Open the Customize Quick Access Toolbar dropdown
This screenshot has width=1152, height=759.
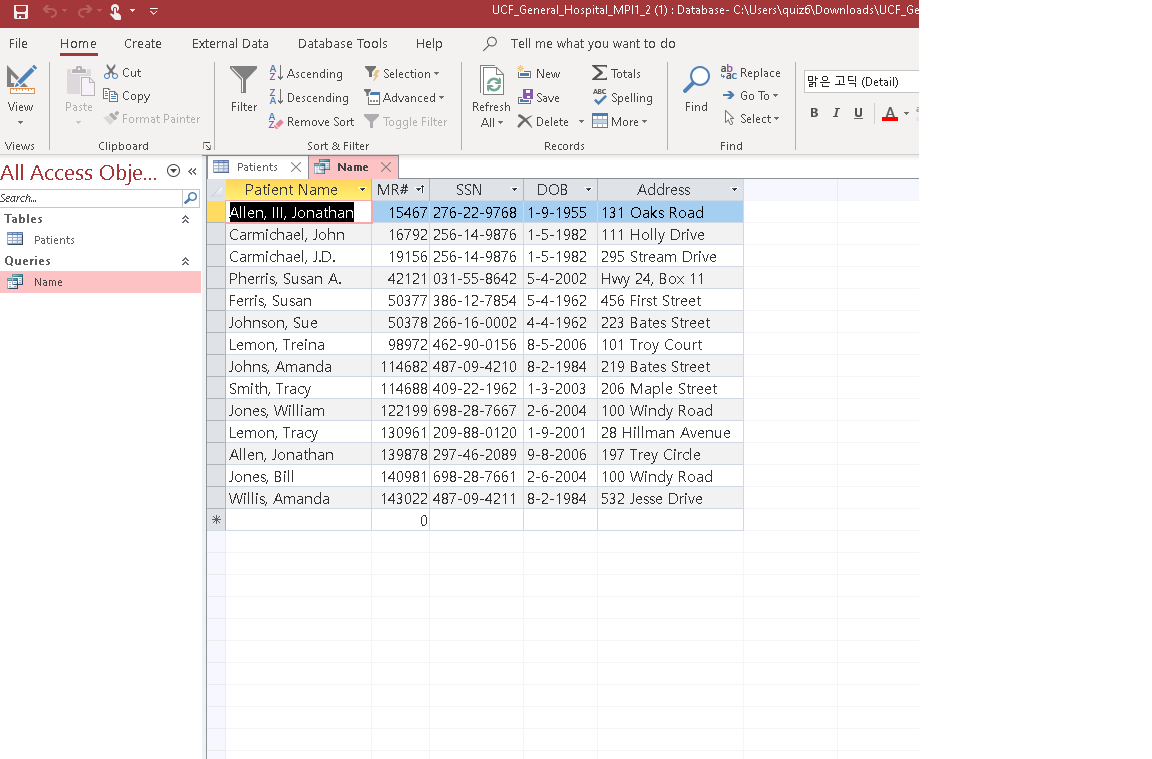coord(154,11)
